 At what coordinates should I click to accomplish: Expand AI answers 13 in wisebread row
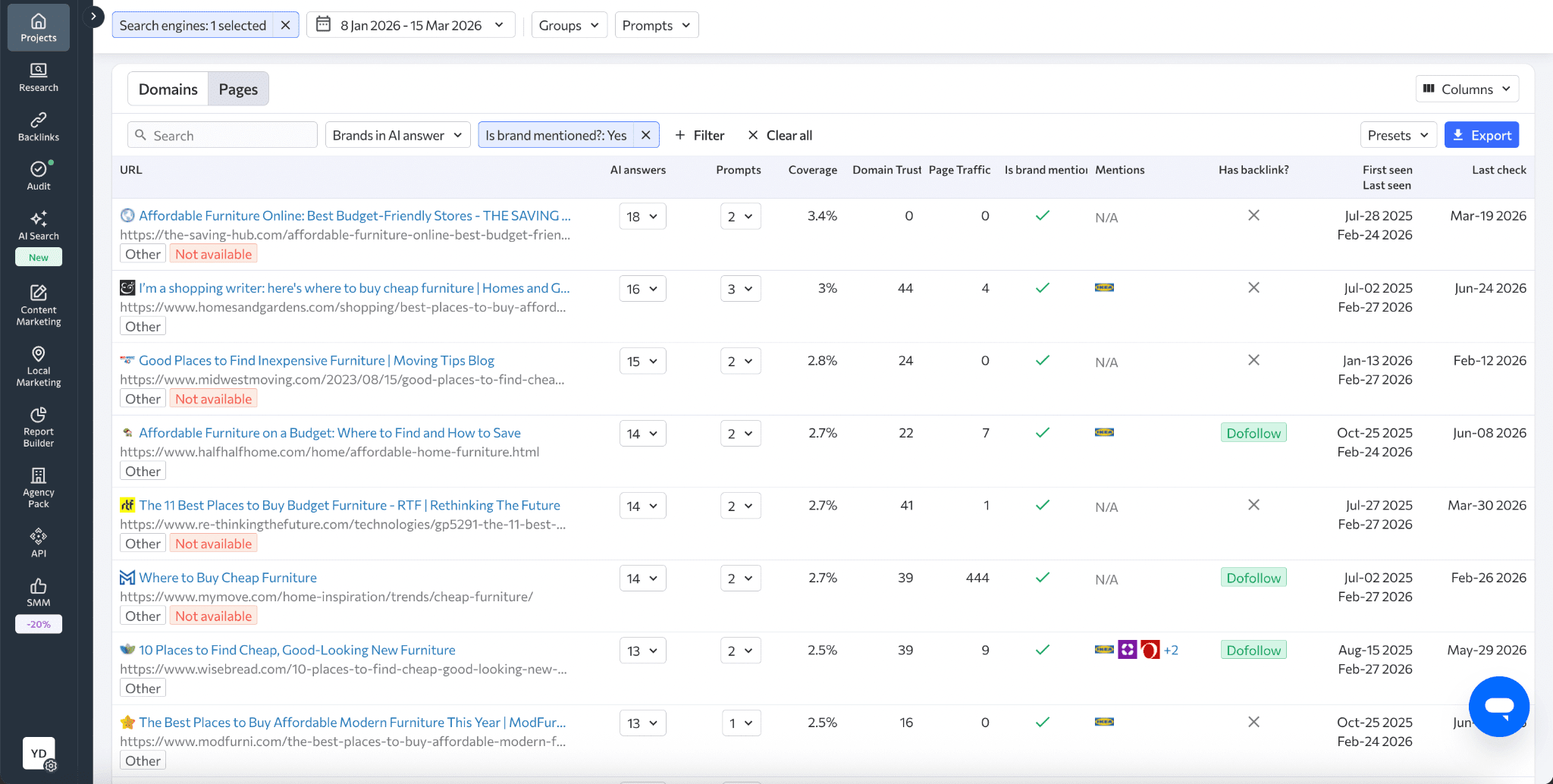(x=642, y=651)
